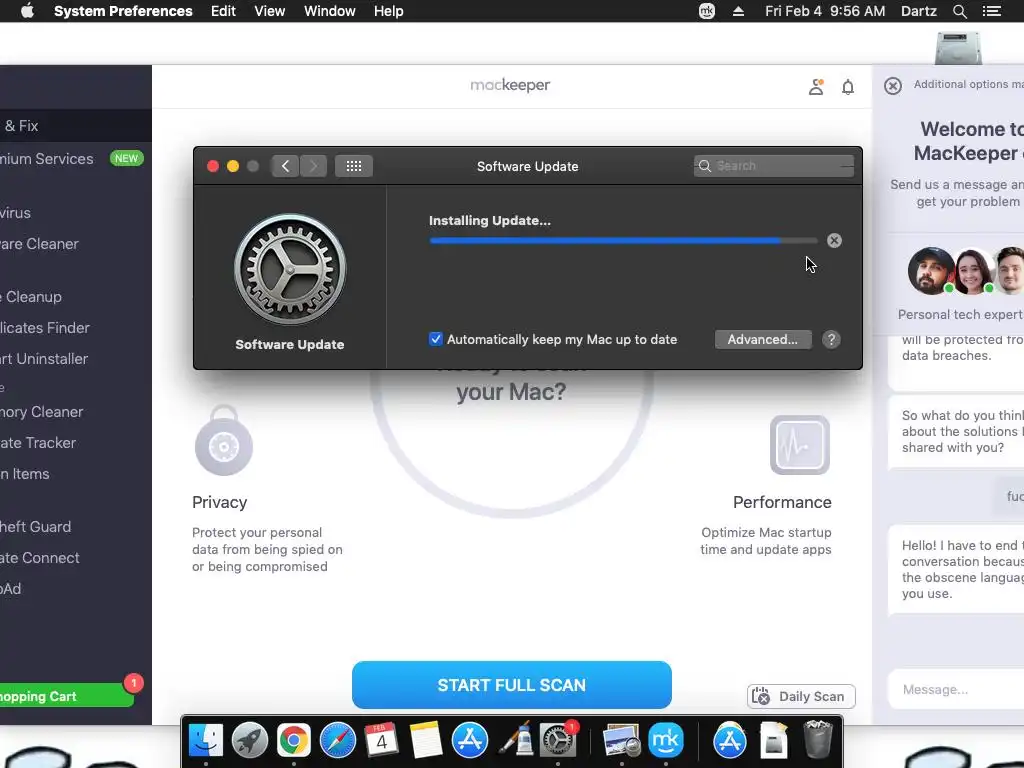The width and height of the screenshot is (1024, 768).
Task: Open the Window menu
Action: click(x=330, y=11)
